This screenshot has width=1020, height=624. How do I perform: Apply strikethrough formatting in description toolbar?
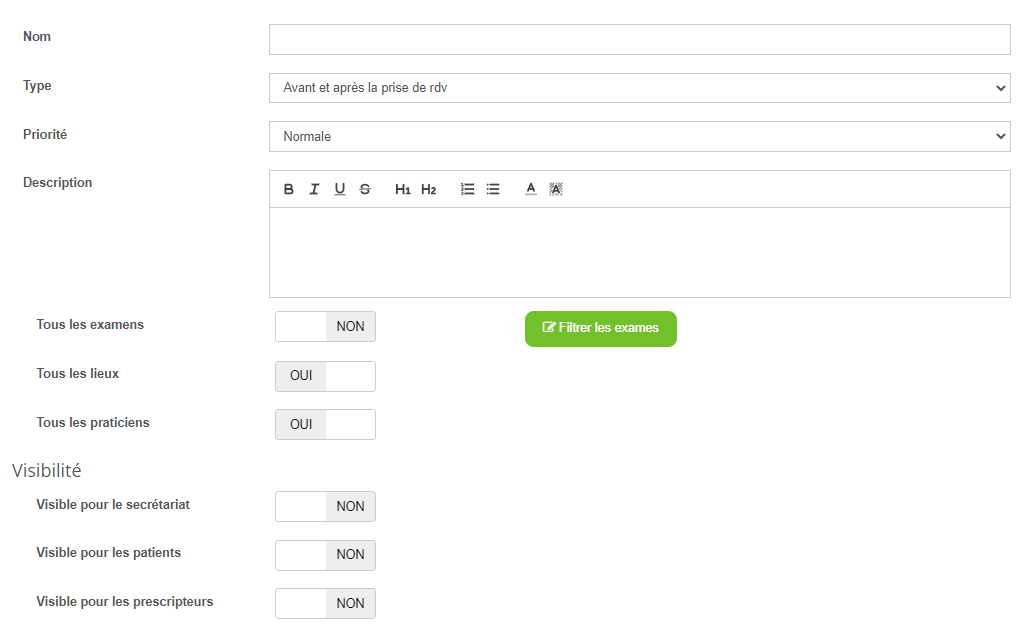pyautogui.click(x=365, y=189)
